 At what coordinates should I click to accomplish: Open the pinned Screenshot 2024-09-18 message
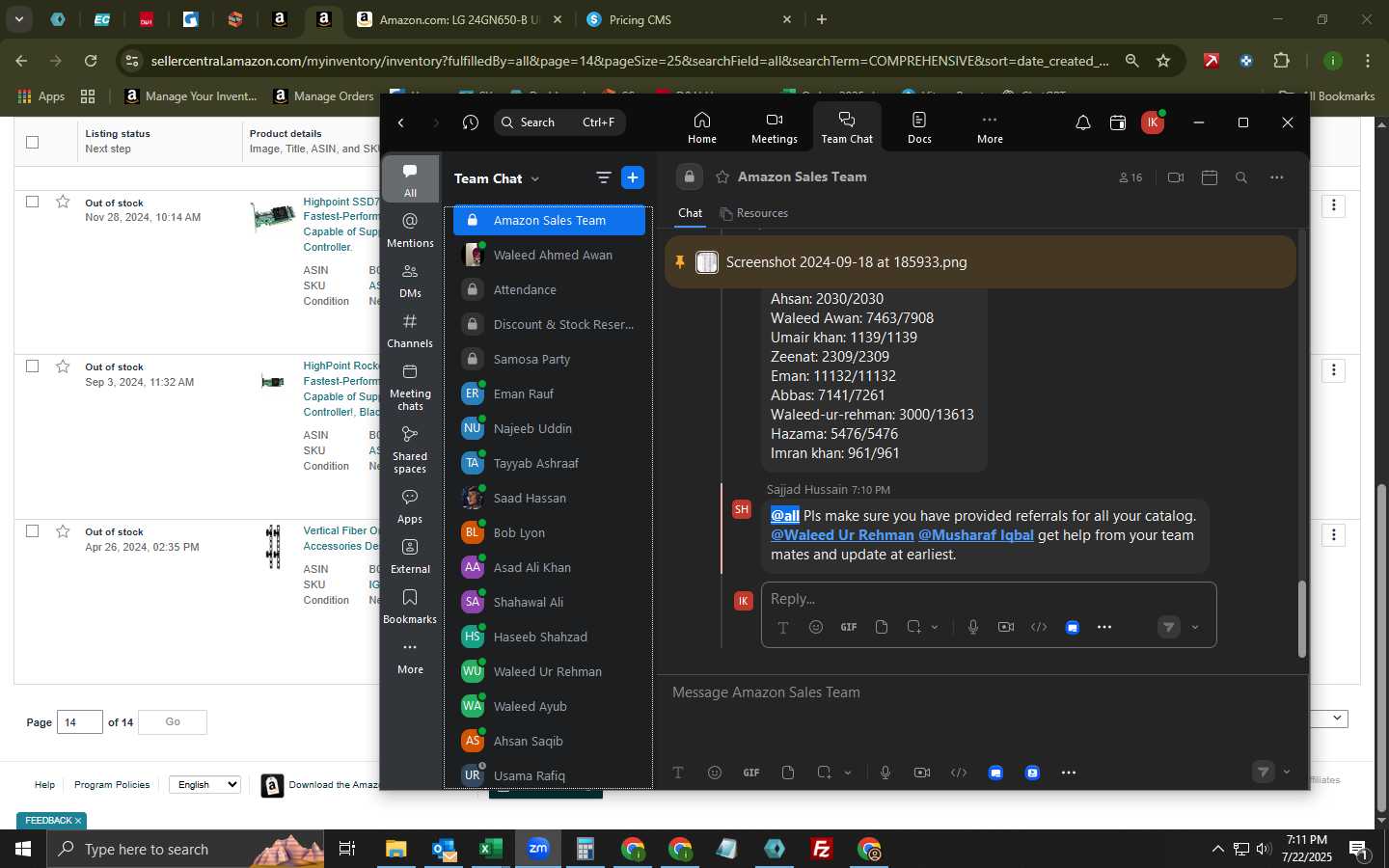point(980,262)
